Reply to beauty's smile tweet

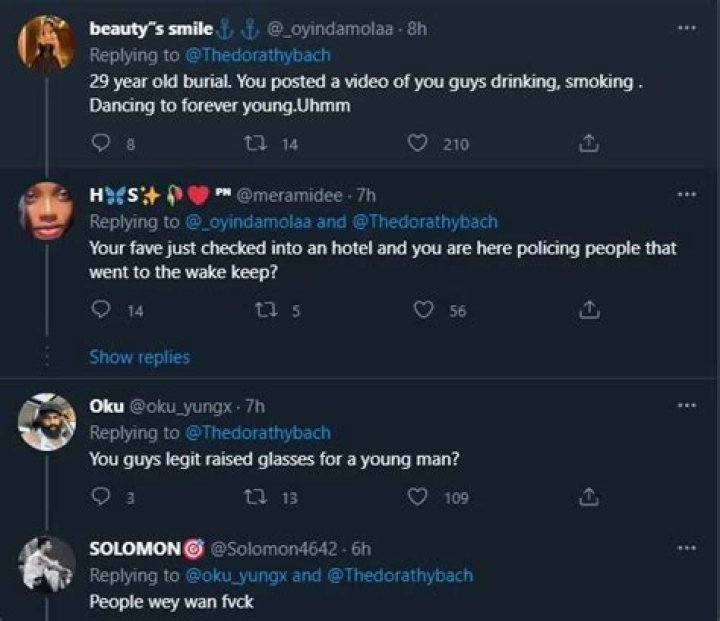[99, 144]
